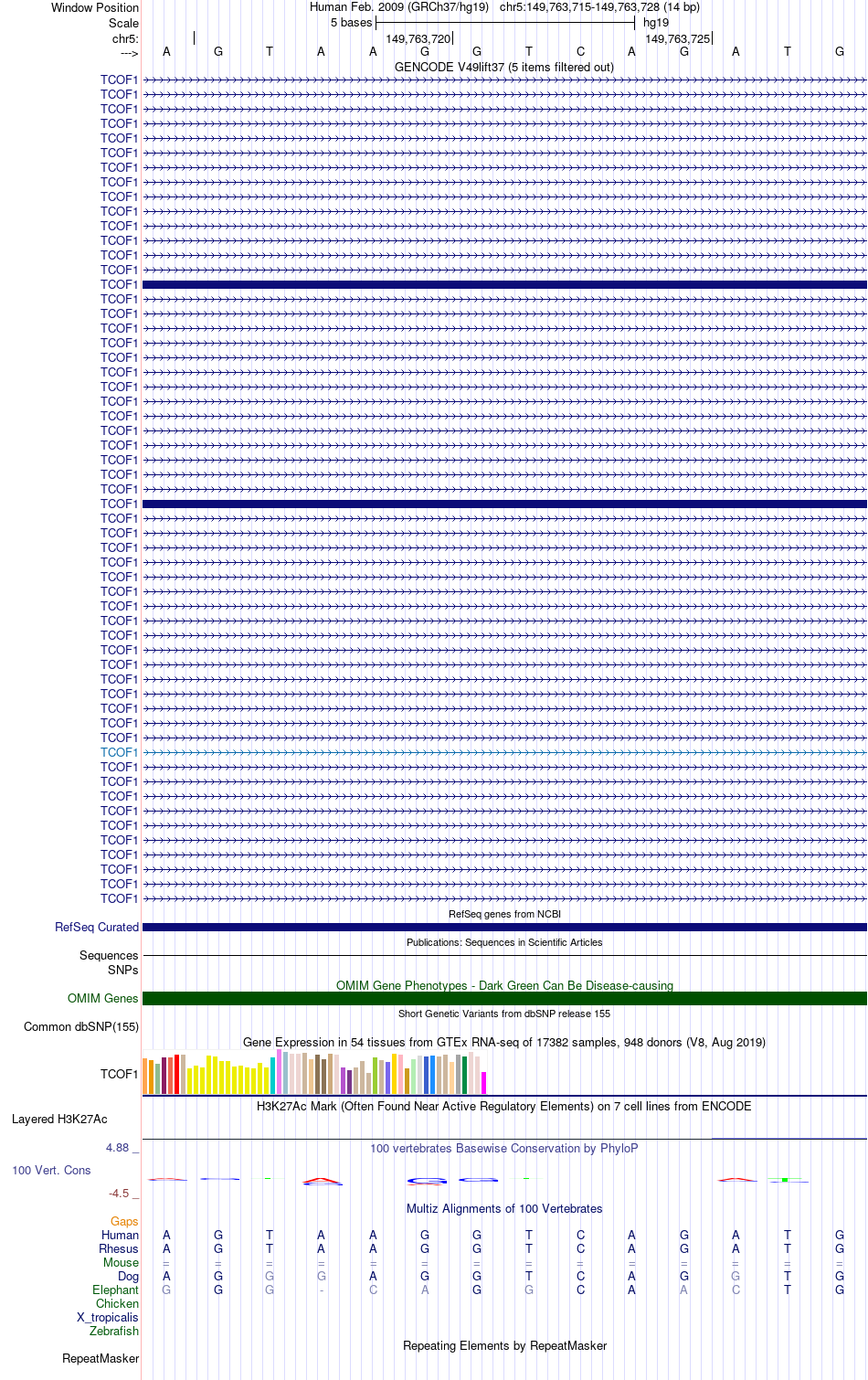The image size is (868, 1380).
Task: Open the 100 Vert. Cons track label
Action: (51, 1170)
